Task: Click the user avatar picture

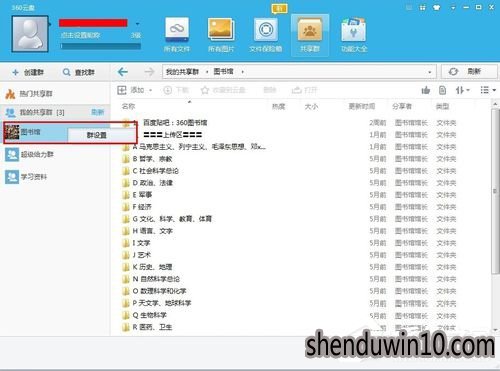Action: click(30, 34)
